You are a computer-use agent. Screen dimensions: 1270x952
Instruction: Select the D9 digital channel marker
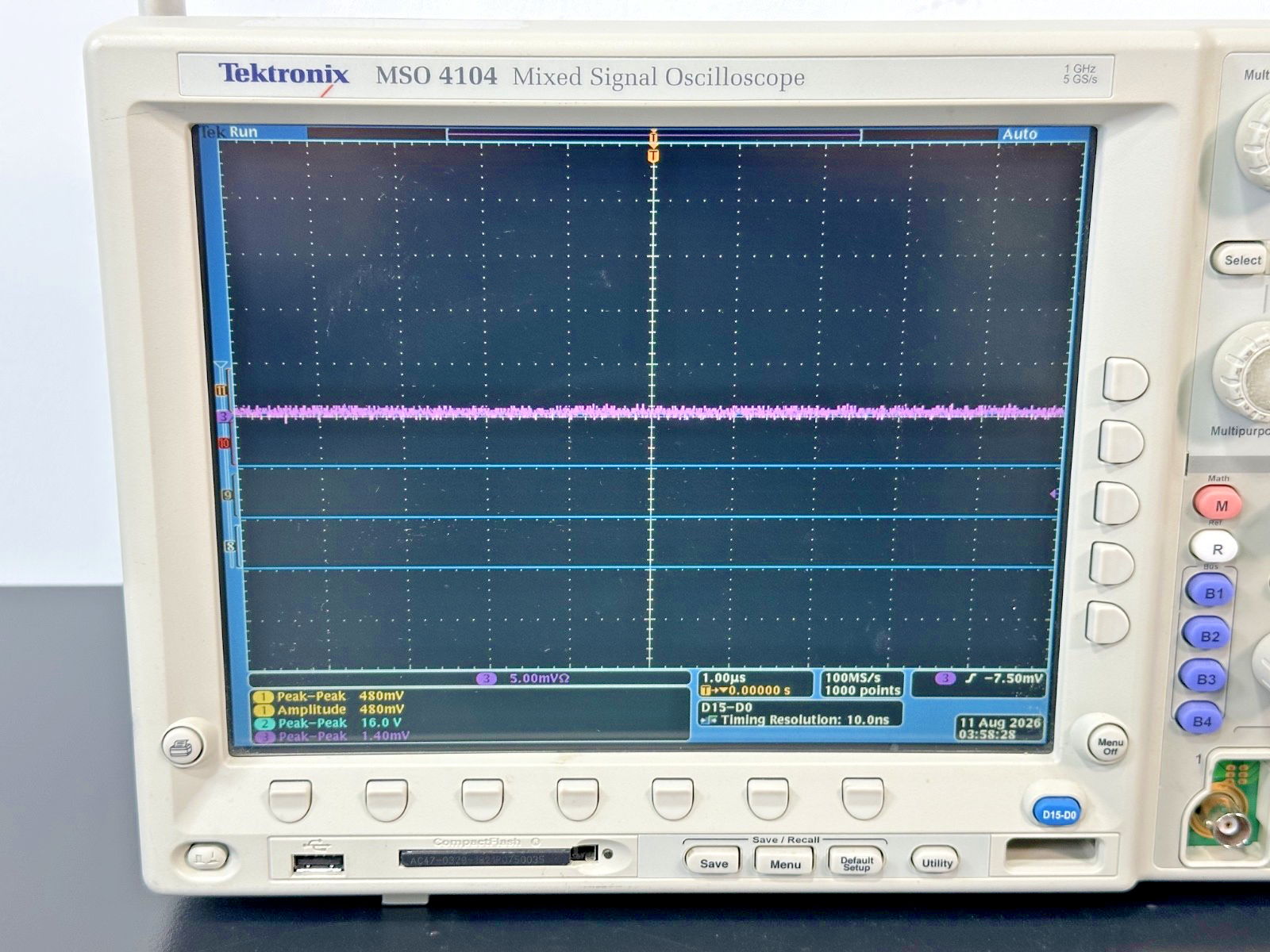[227, 495]
